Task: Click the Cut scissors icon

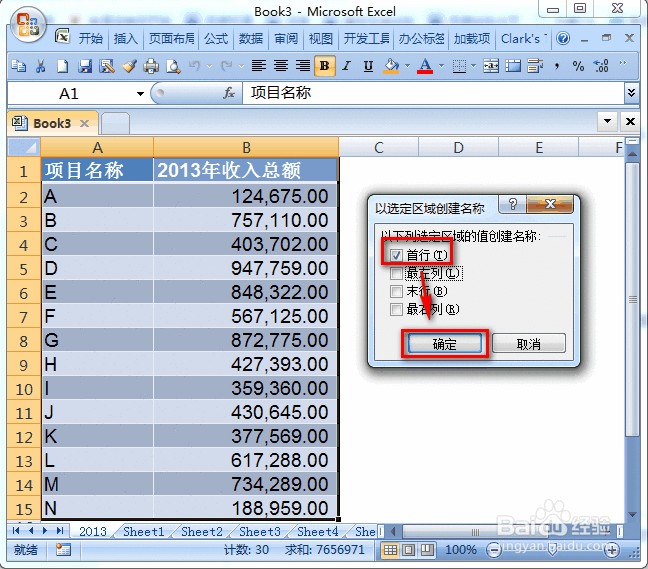Action: coord(40,66)
